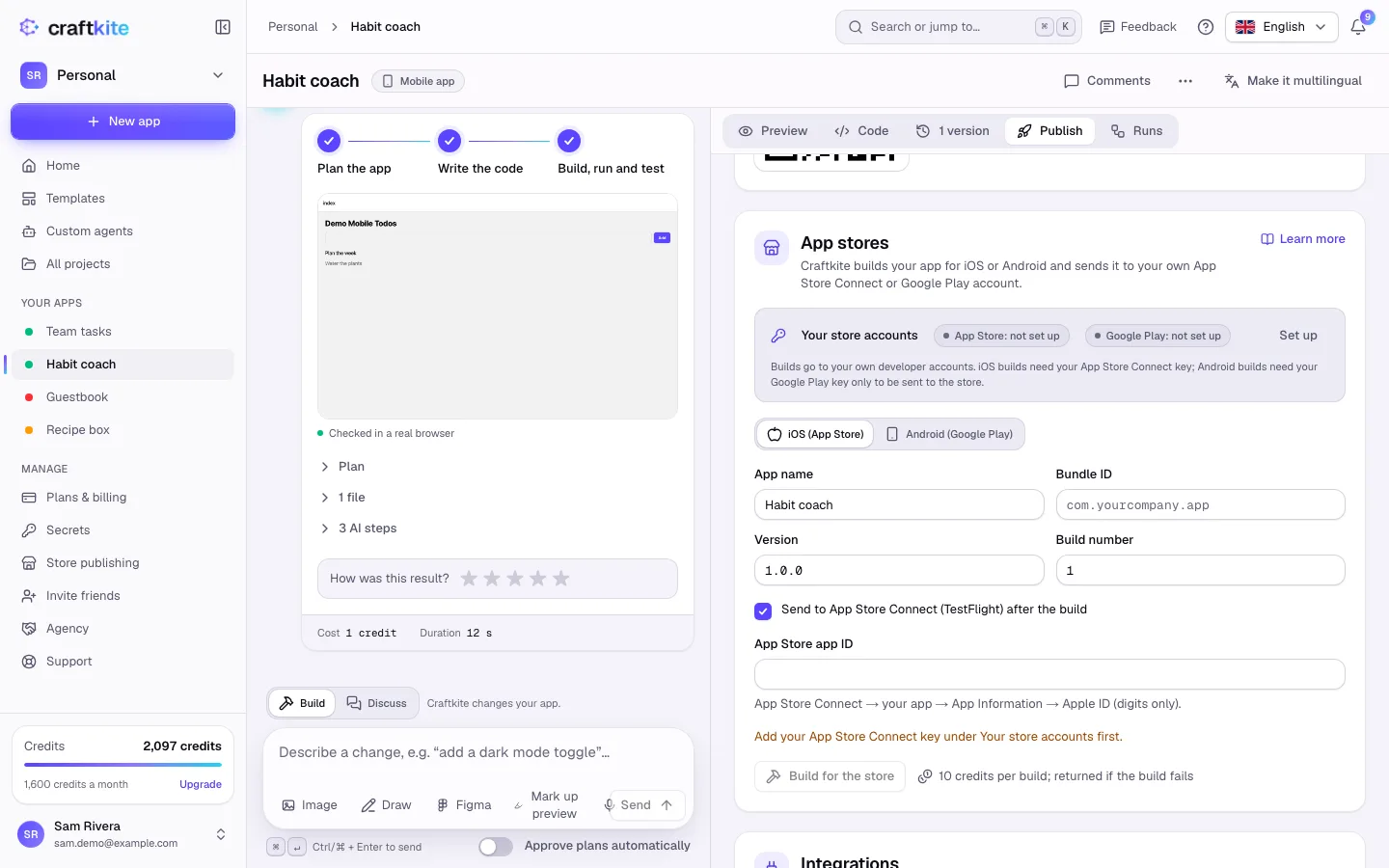The height and width of the screenshot is (868, 1389).
Task: Click Set up store accounts
Action: 1298,336
